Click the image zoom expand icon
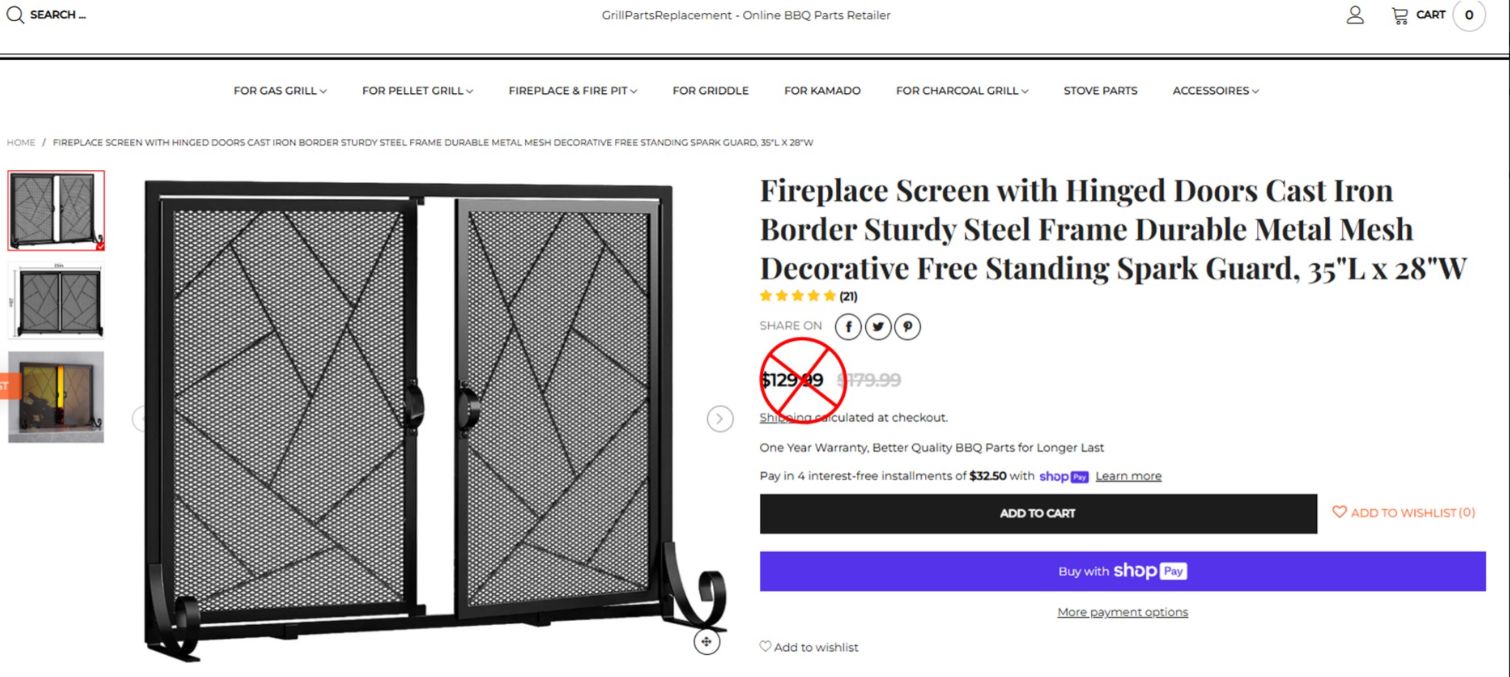 (x=707, y=642)
